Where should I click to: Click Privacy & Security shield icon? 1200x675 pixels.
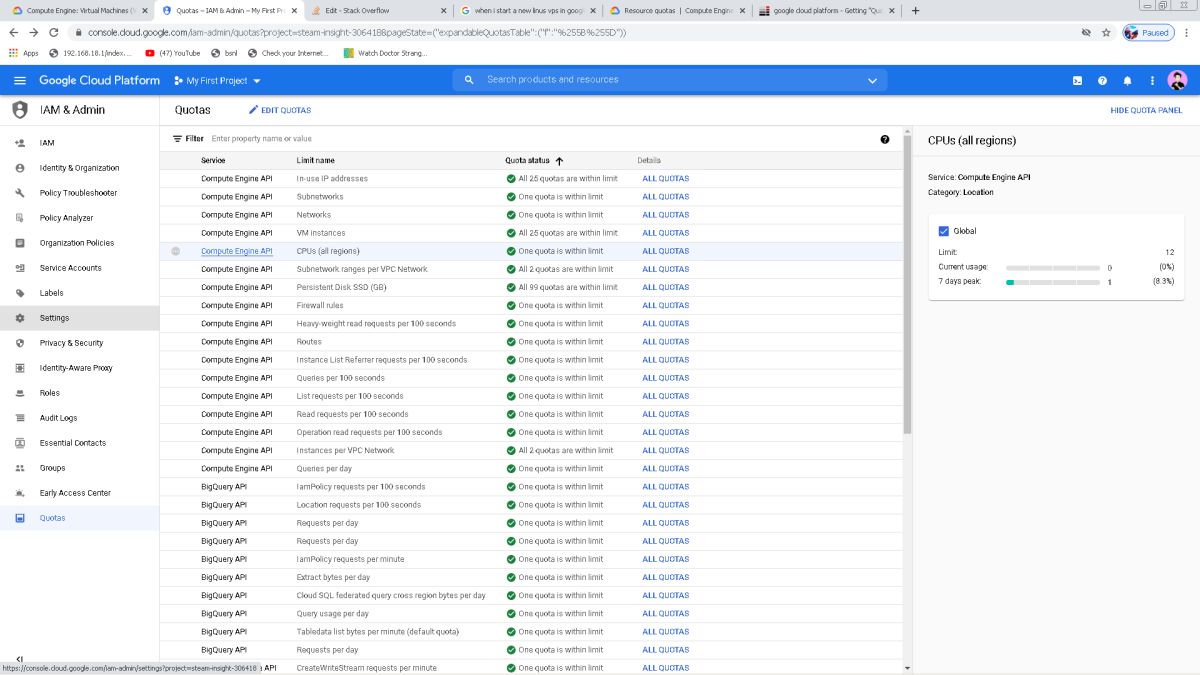point(20,343)
